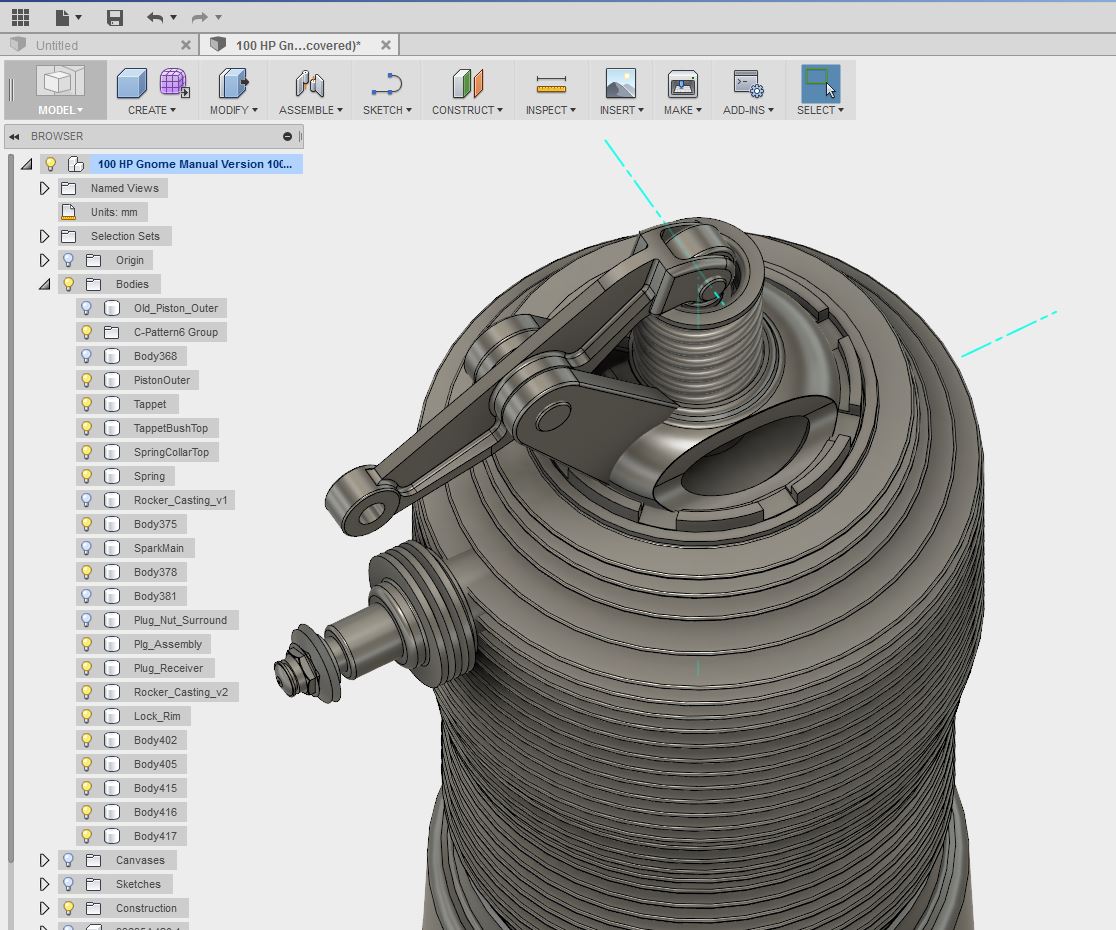1116x930 pixels.
Task: Close the 100 HP Gnome document tab
Action: [x=385, y=45]
